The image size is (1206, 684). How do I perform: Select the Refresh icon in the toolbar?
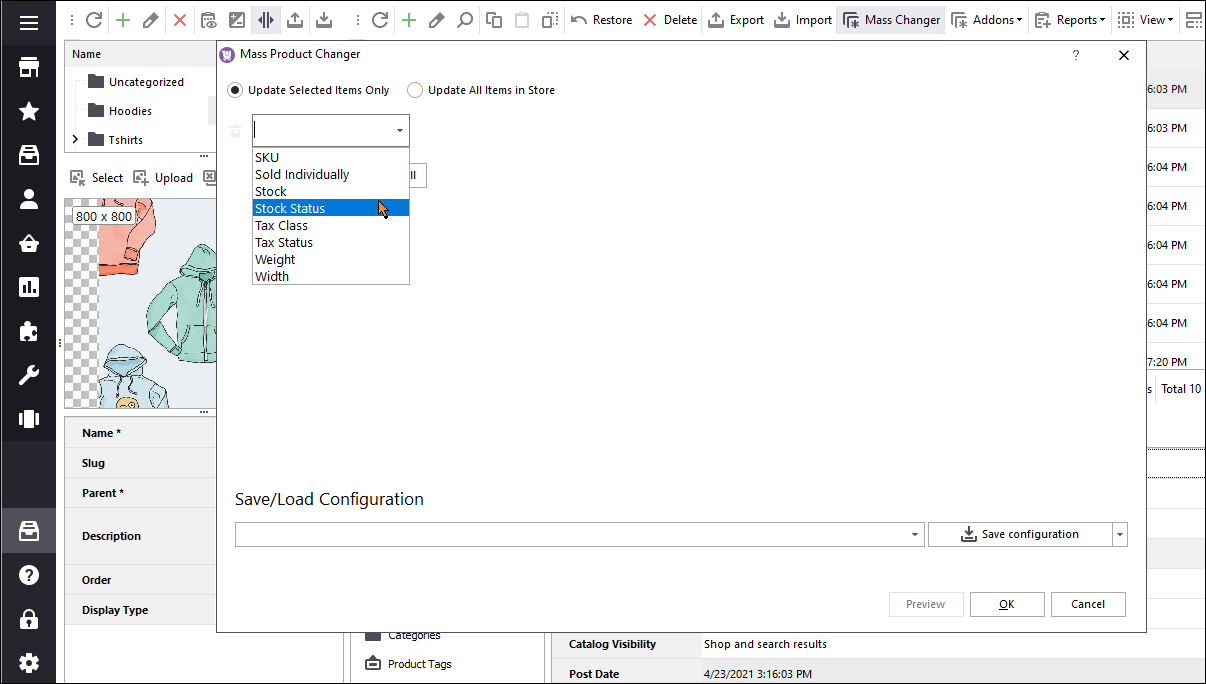[x=93, y=19]
